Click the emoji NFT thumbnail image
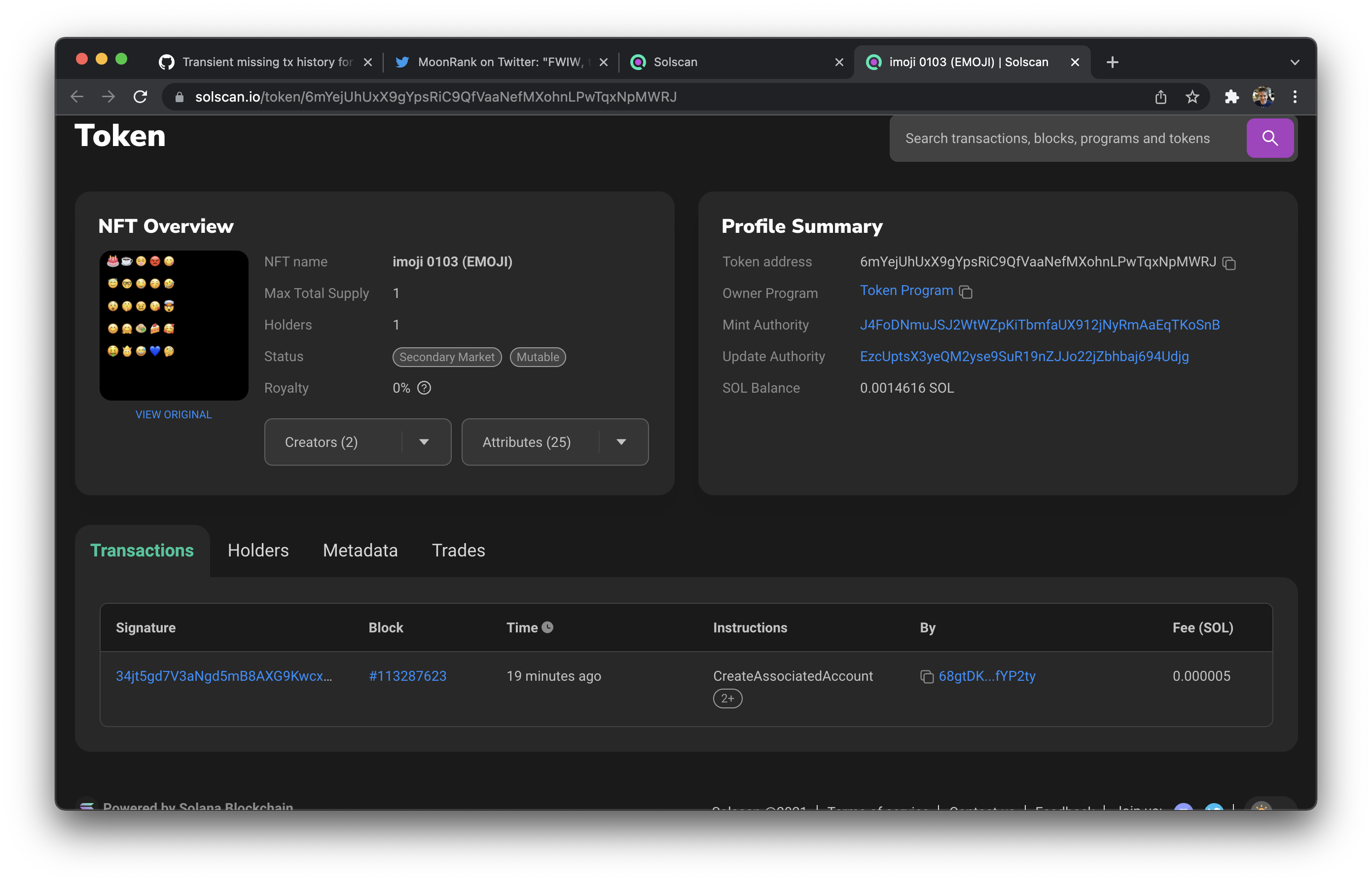Image resolution: width=1372 pixels, height=883 pixels. click(173, 325)
